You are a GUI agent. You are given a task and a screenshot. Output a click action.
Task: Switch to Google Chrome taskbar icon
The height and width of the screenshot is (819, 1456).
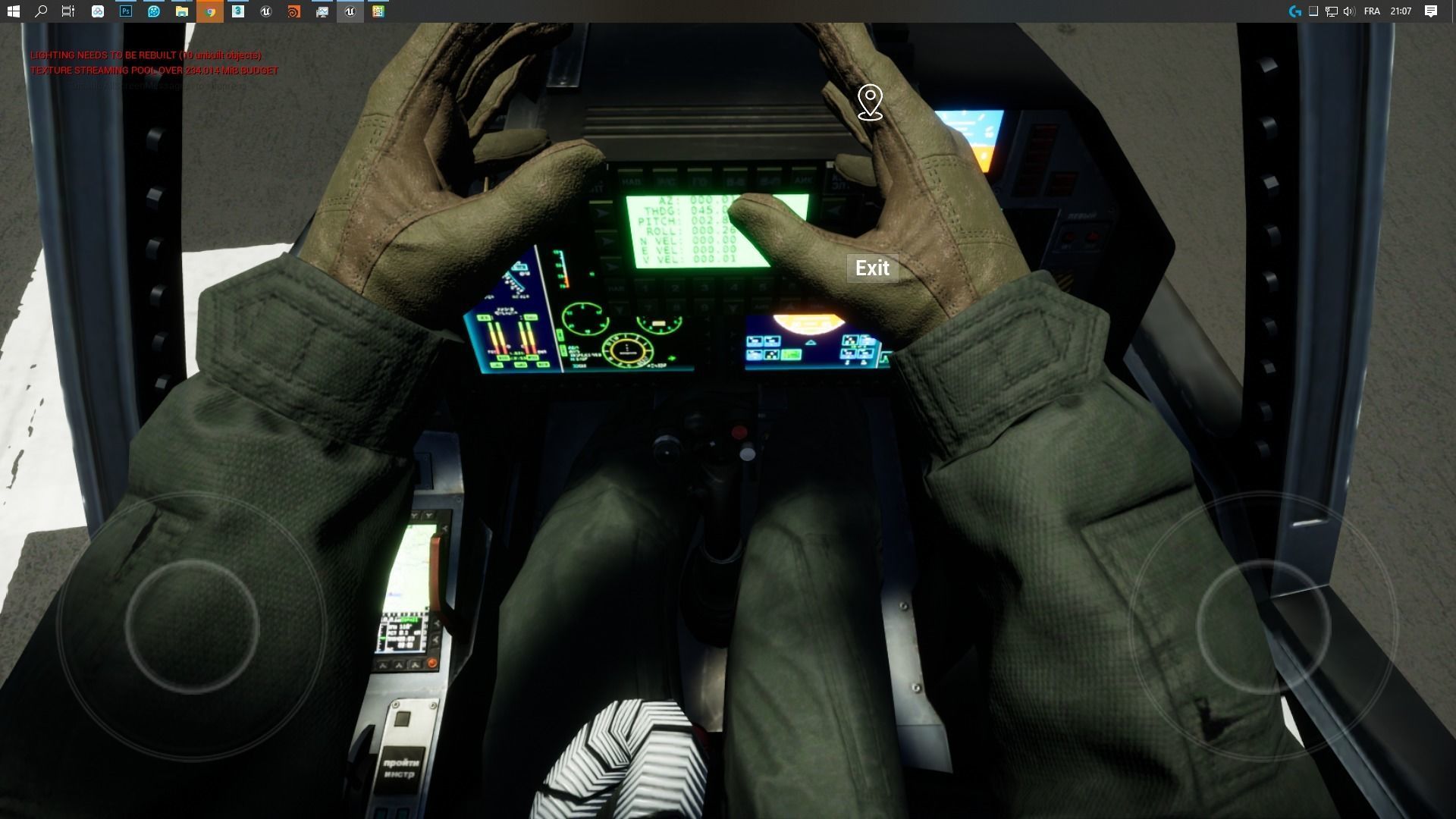(x=210, y=11)
